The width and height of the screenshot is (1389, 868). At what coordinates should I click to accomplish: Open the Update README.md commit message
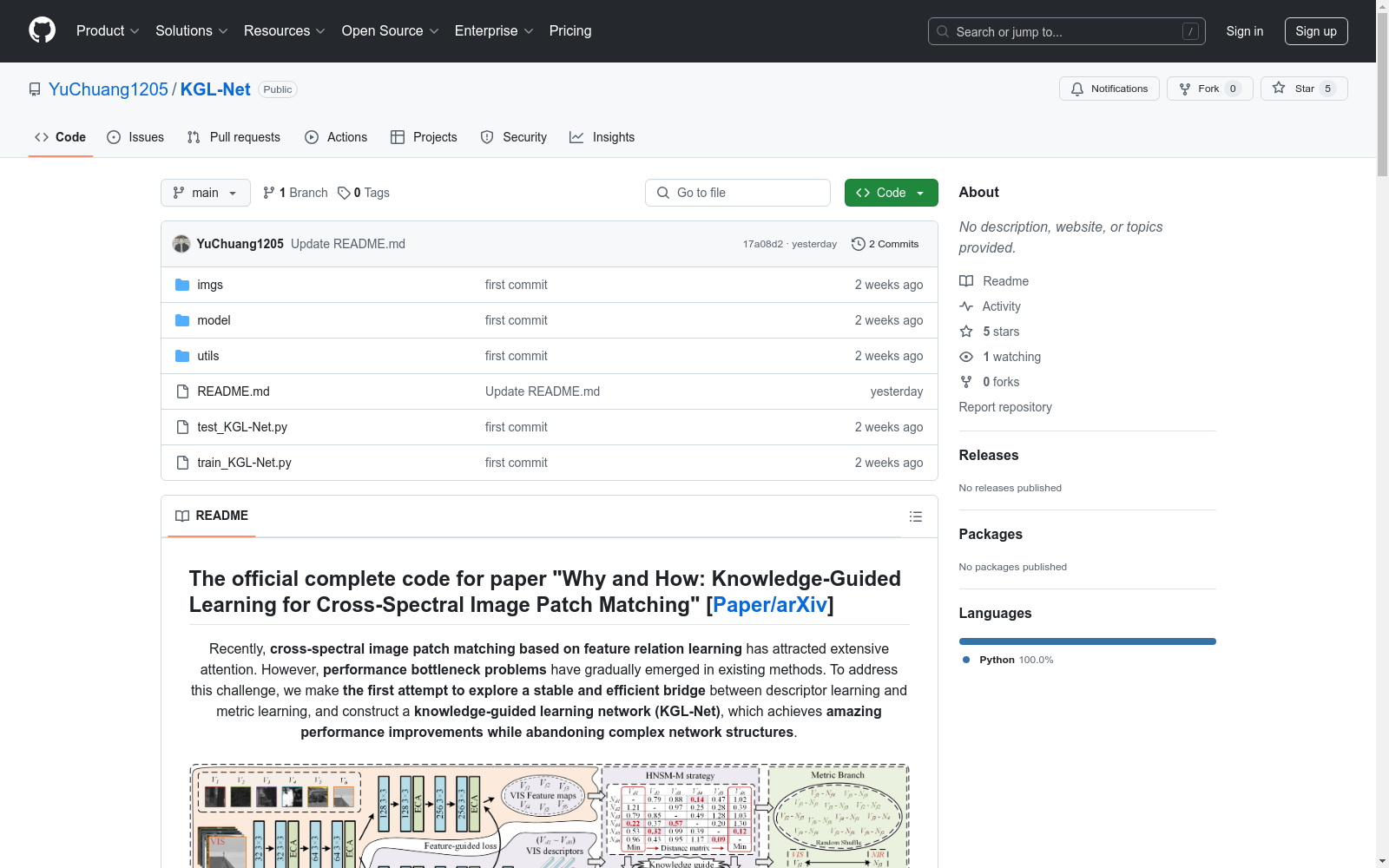click(x=348, y=244)
